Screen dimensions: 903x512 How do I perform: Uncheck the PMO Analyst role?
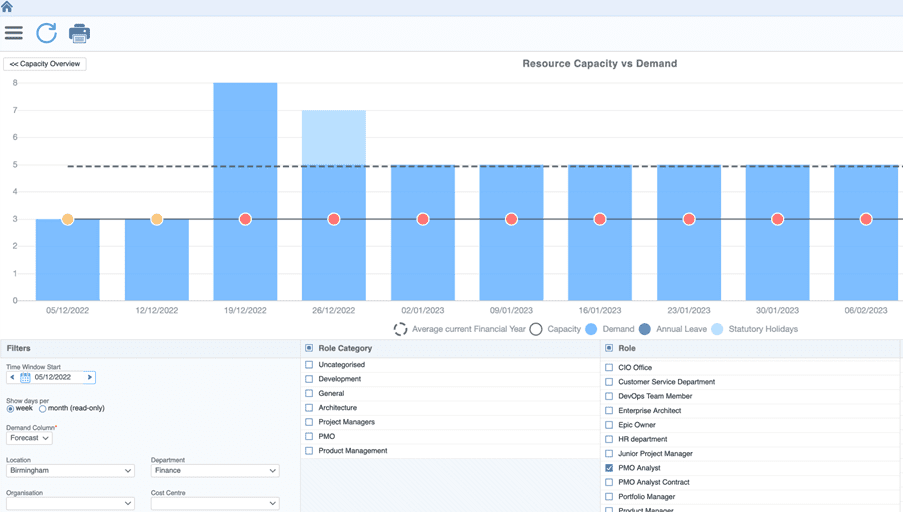tap(609, 468)
